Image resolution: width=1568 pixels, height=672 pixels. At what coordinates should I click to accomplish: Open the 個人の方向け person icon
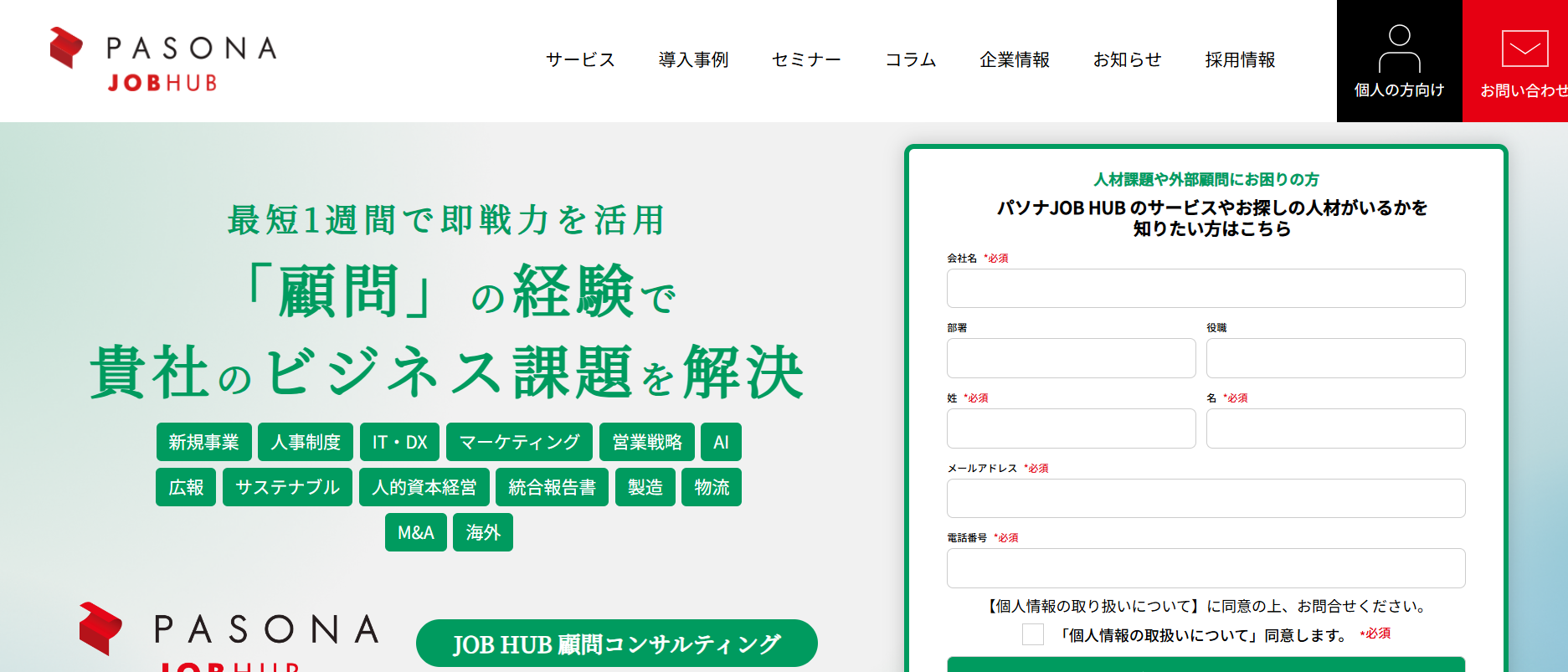[1399, 49]
